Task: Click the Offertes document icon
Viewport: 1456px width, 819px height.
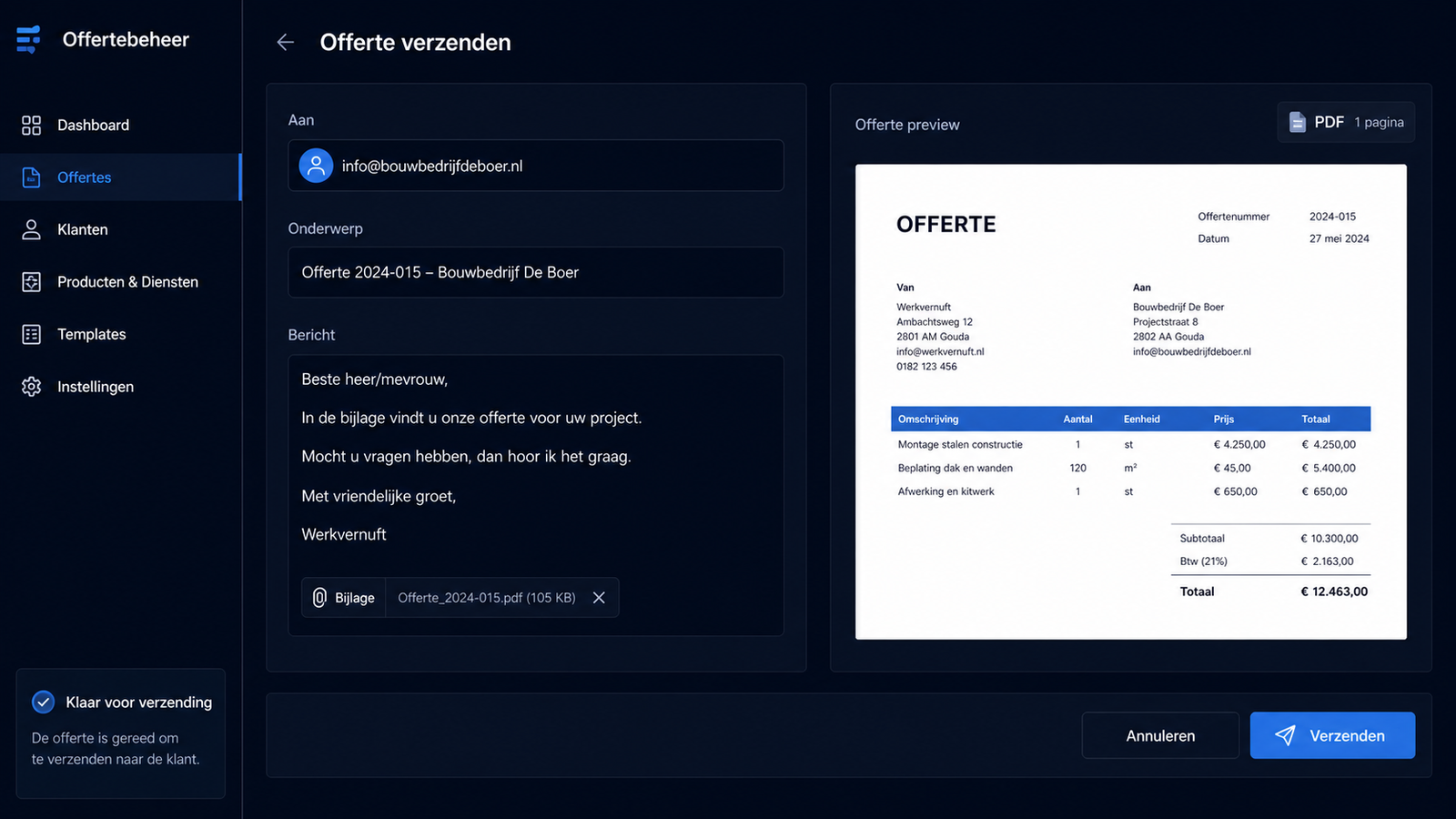Action: pos(31,177)
